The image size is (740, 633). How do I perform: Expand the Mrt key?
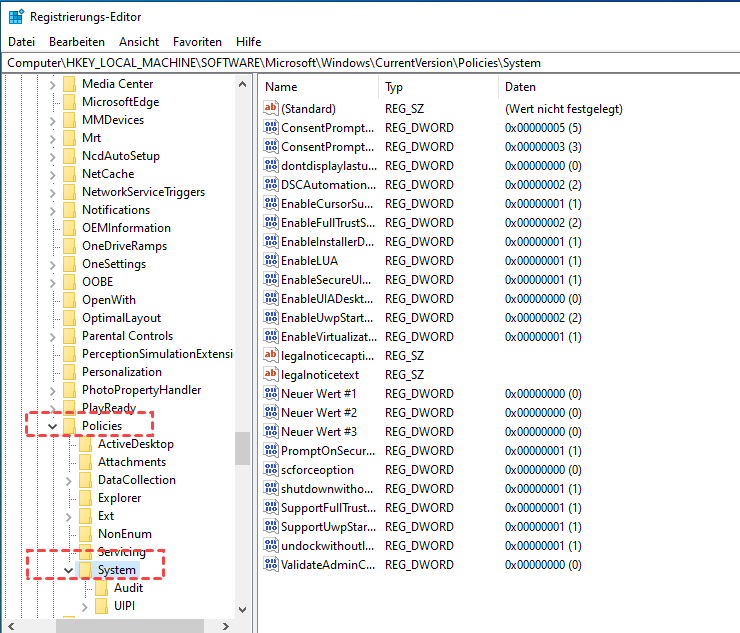point(52,139)
